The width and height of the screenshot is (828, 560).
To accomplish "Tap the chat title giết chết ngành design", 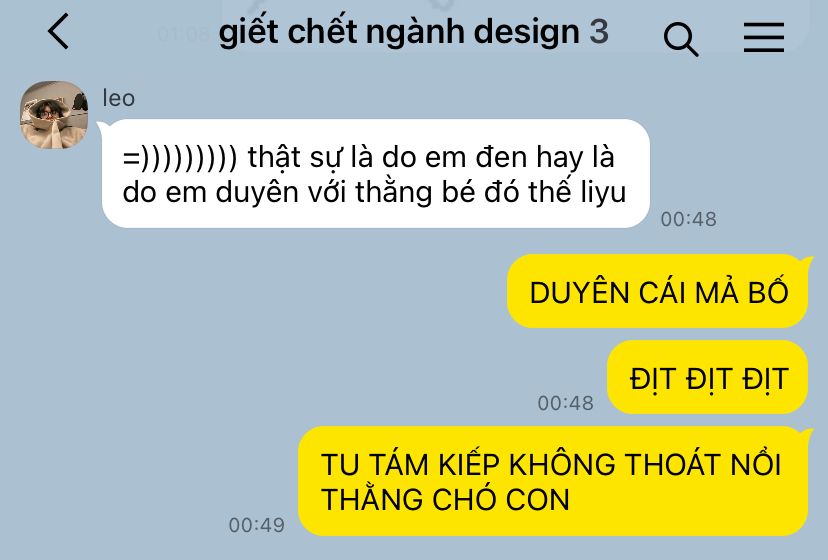I will pos(399,32).
